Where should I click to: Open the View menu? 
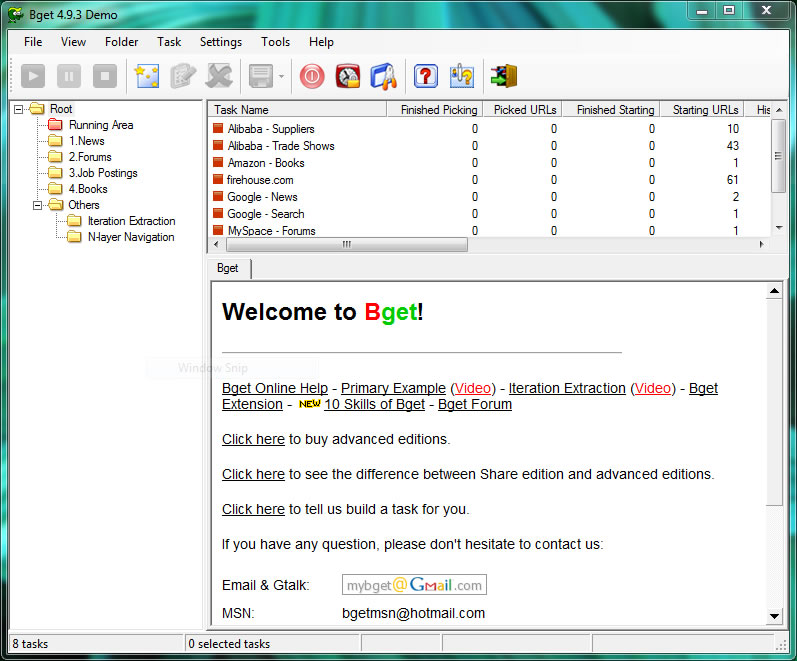[x=73, y=42]
